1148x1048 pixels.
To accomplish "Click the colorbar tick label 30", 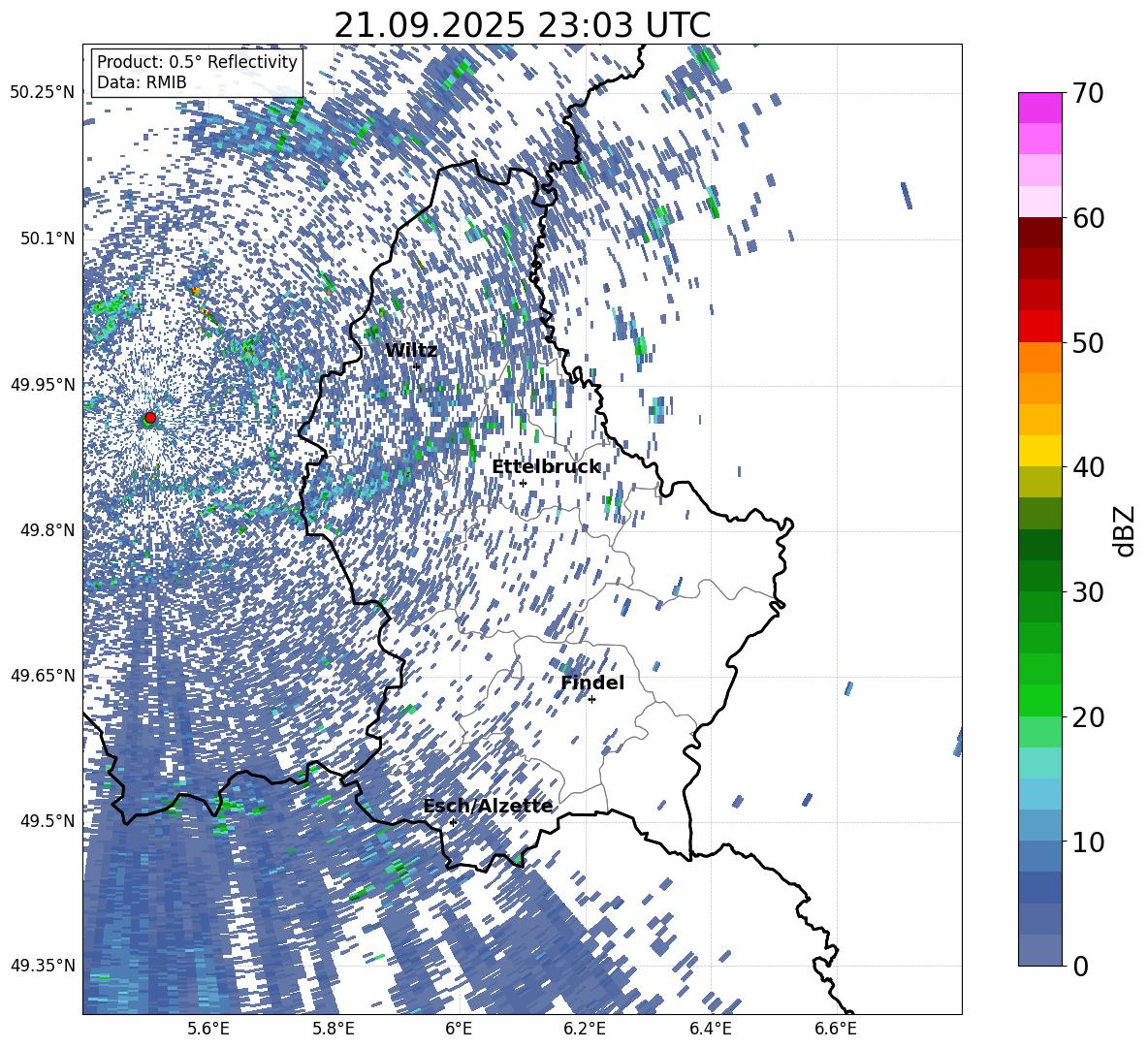I will coord(1088,592).
